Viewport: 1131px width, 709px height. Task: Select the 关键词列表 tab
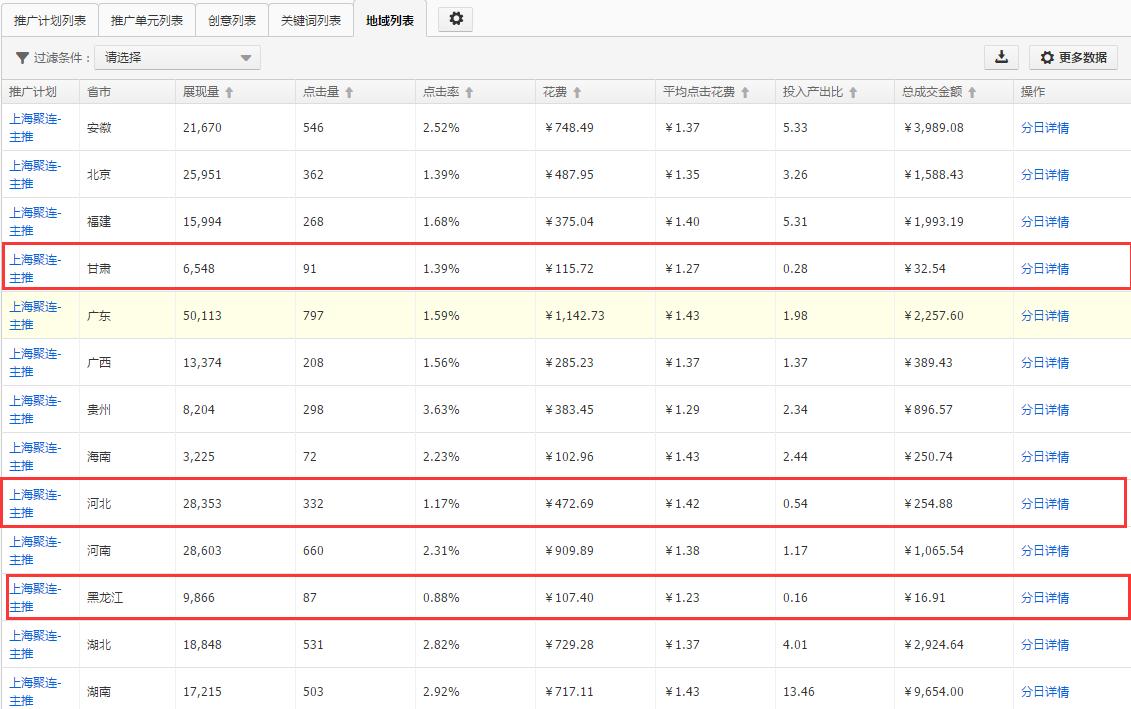coord(311,20)
